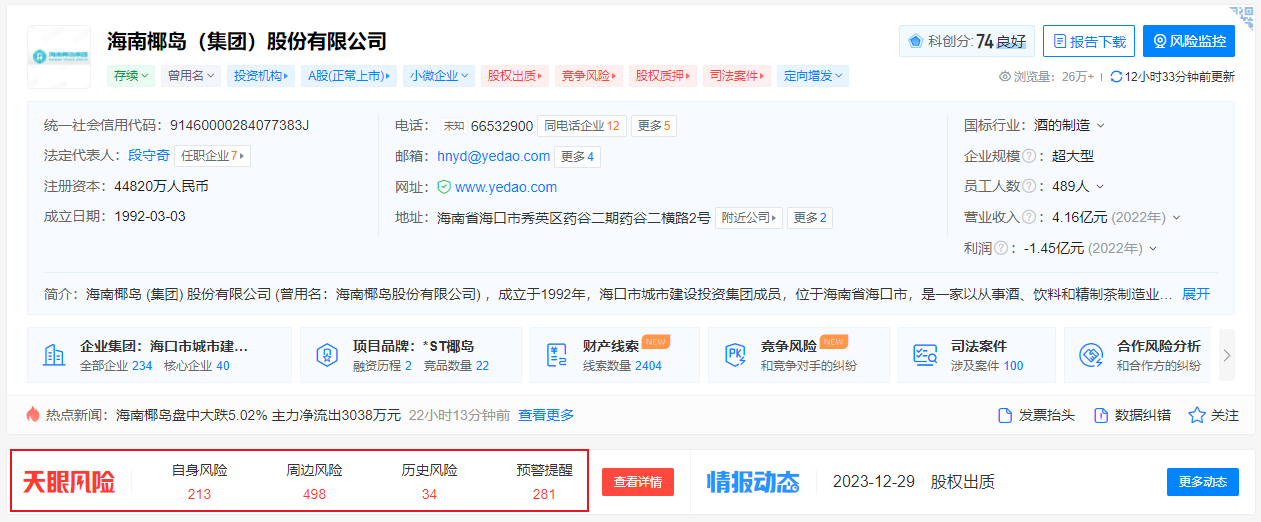Expand the 小微企业 tag dropdown
Screen dimensions: 1261x522
click(x=439, y=76)
